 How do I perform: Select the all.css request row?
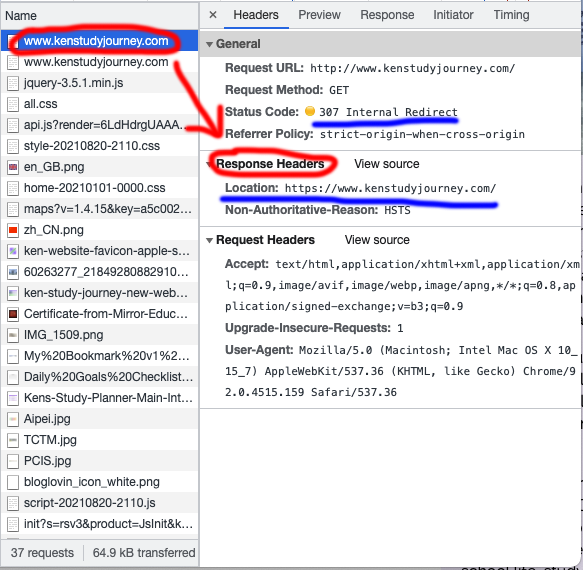coord(99,104)
